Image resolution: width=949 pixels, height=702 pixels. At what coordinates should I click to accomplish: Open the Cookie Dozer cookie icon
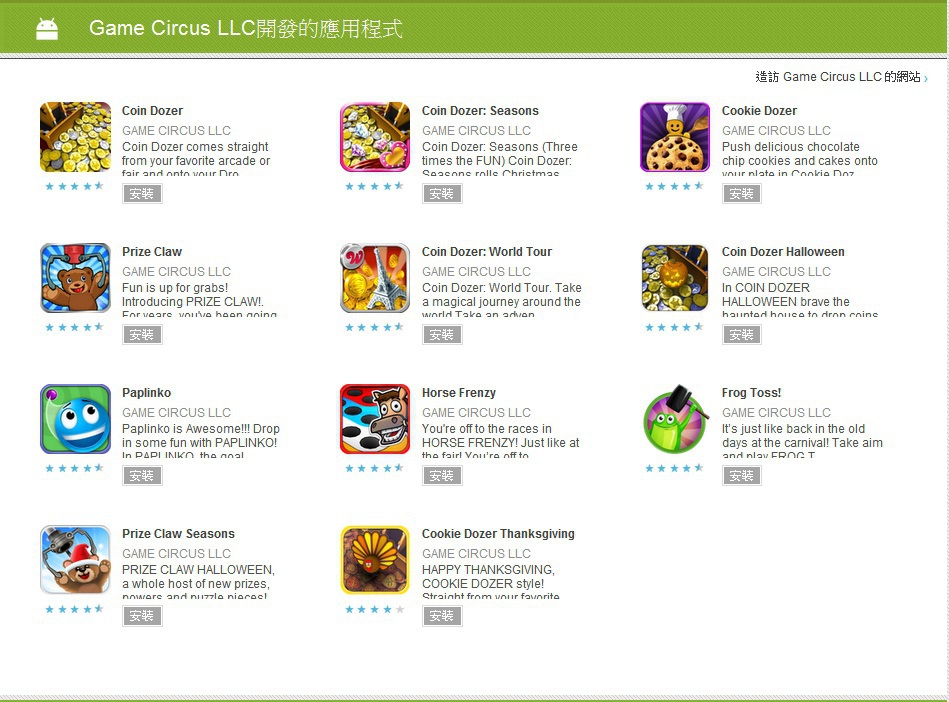click(675, 137)
